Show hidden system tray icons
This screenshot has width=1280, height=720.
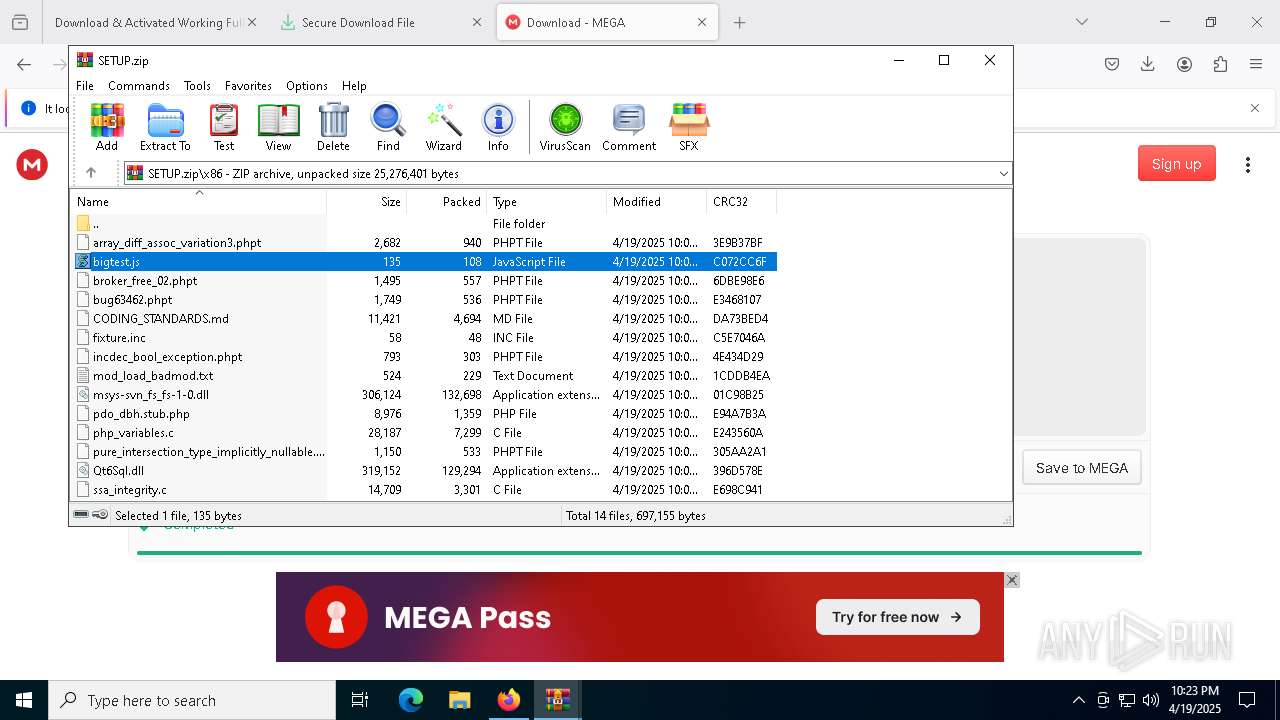(1078, 700)
